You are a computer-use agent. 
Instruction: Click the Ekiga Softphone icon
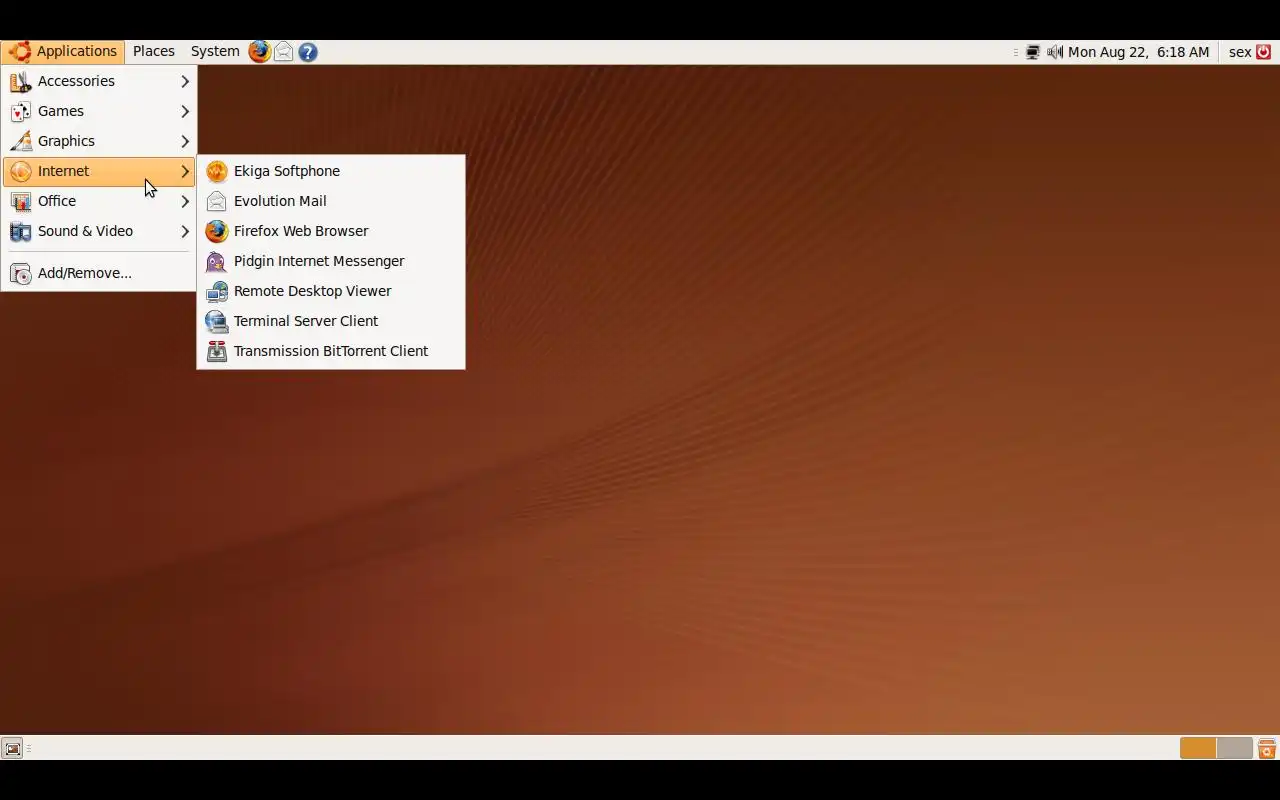click(x=217, y=171)
